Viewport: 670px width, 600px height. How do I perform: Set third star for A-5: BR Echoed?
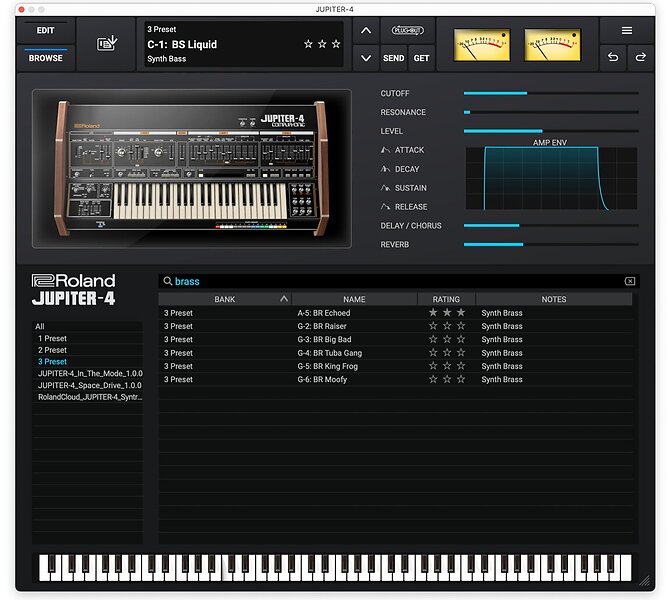click(461, 312)
